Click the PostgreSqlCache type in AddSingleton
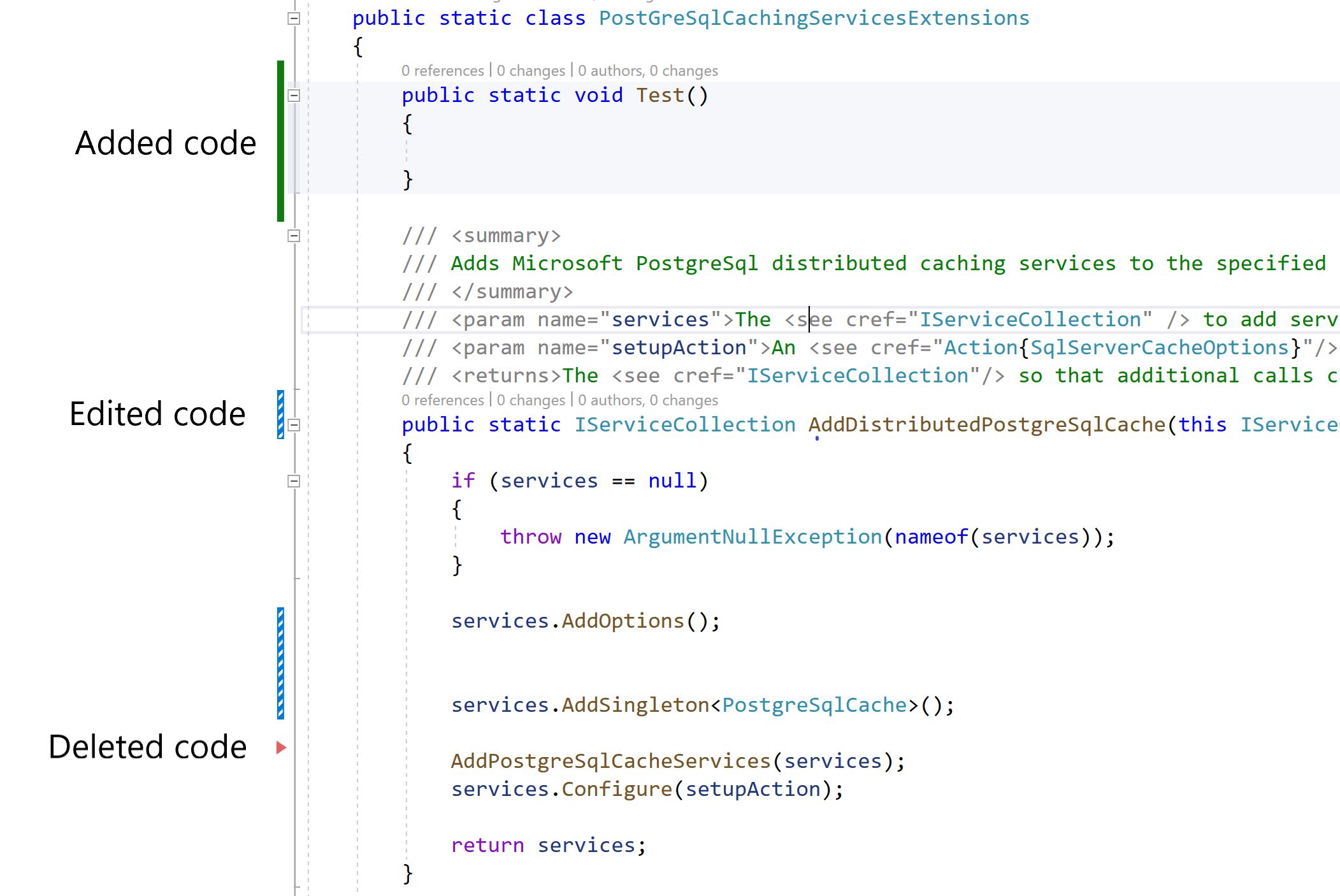The height and width of the screenshot is (896, 1340). pos(814,705)
